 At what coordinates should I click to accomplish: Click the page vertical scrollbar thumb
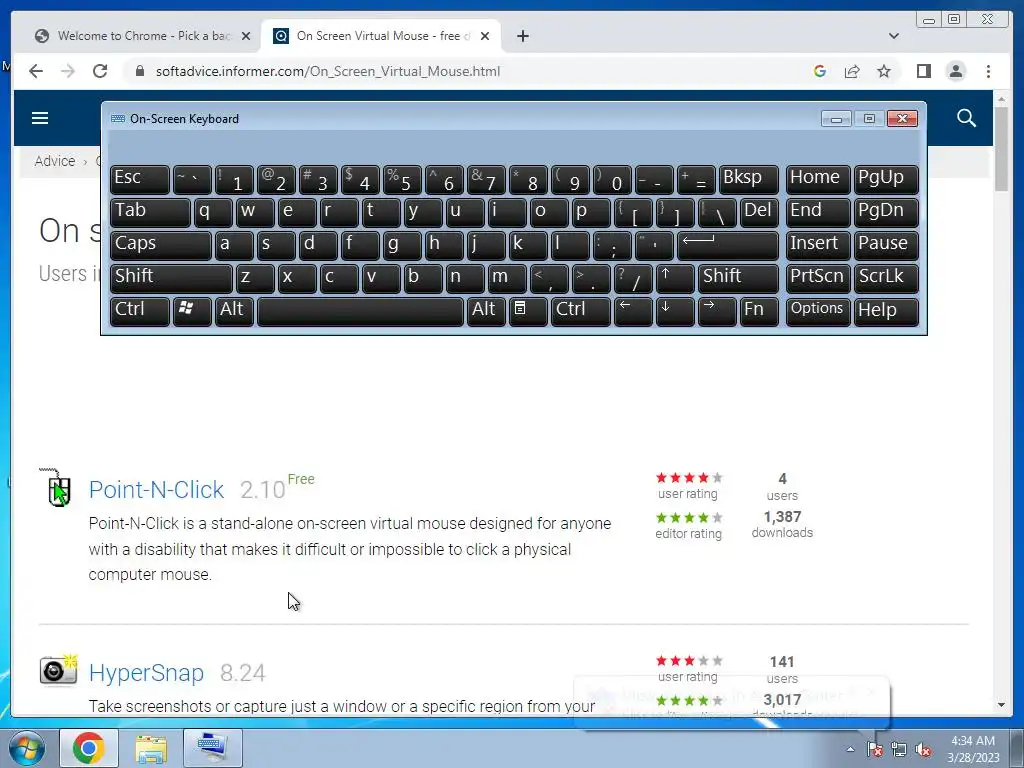point(1002,149)
